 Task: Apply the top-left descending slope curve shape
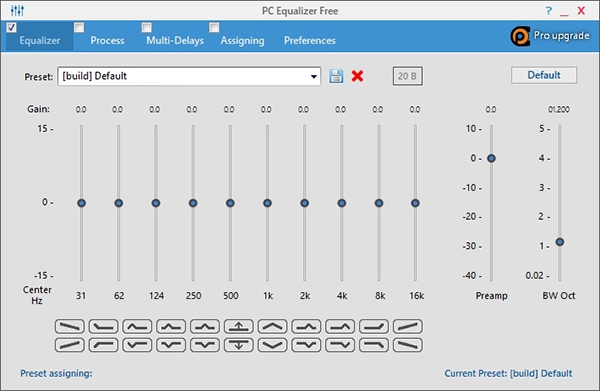(70, 326)
